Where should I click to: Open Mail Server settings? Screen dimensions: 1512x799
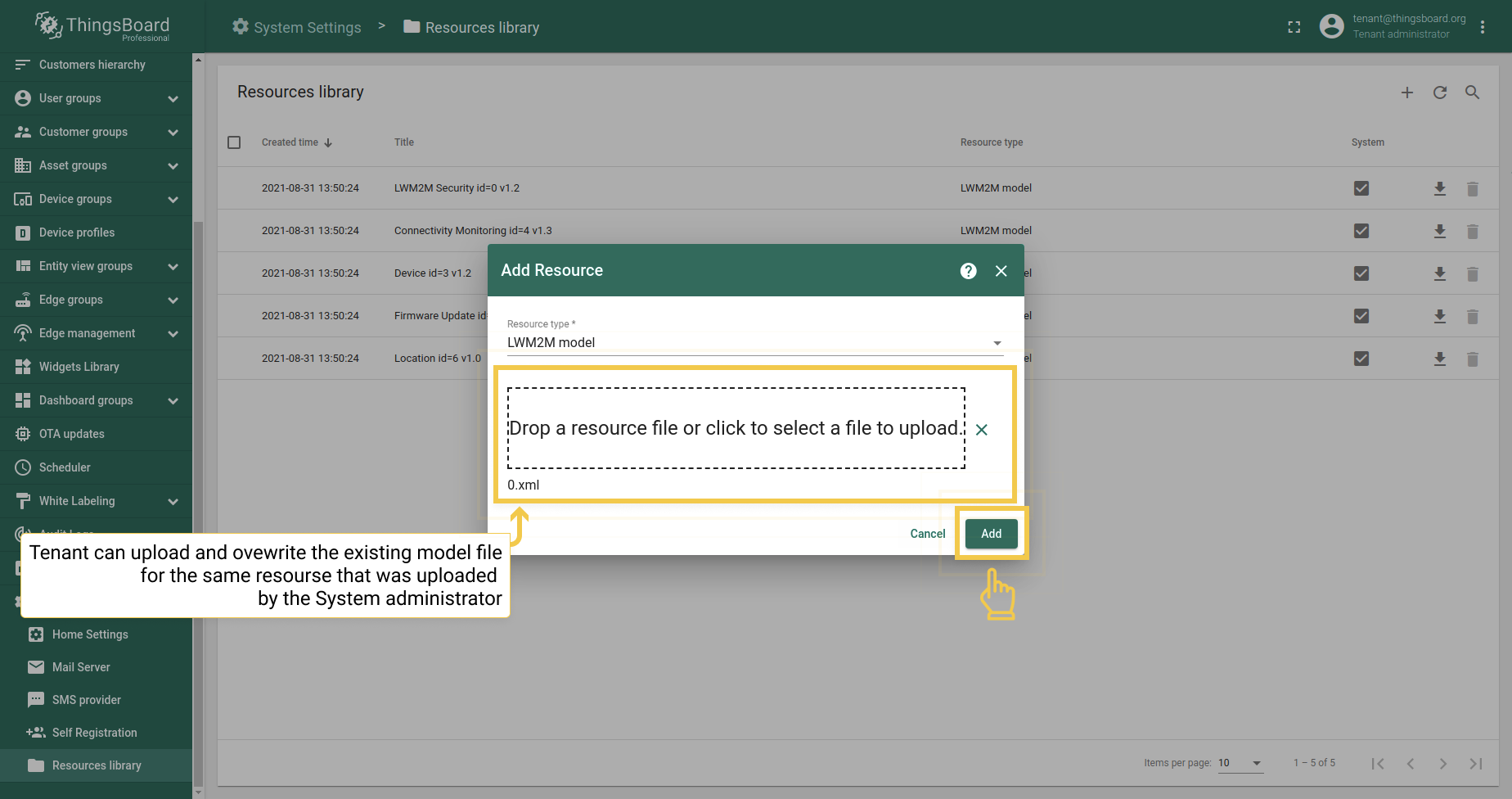[96, 667]
